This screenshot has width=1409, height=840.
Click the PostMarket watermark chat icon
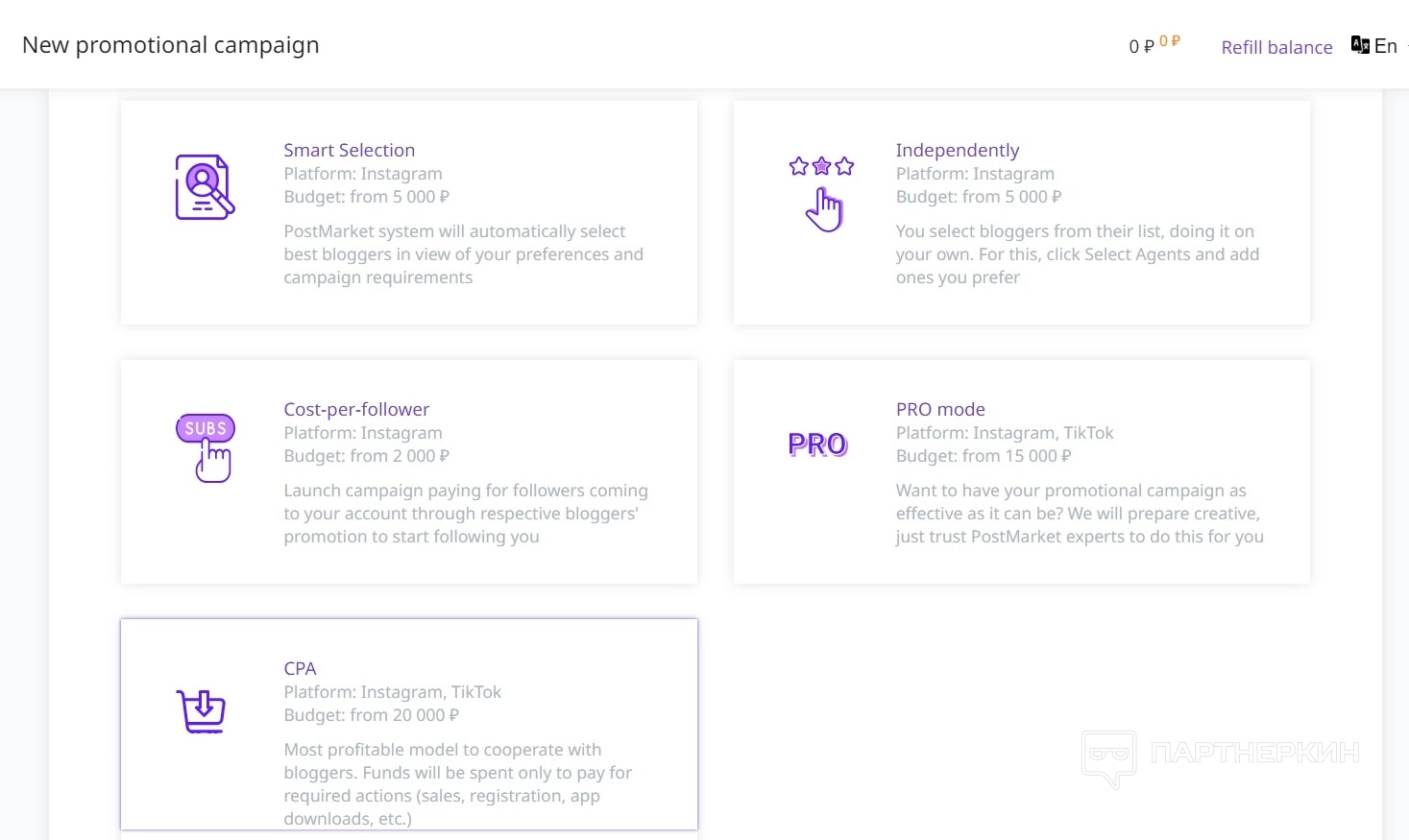(1109, 756)
